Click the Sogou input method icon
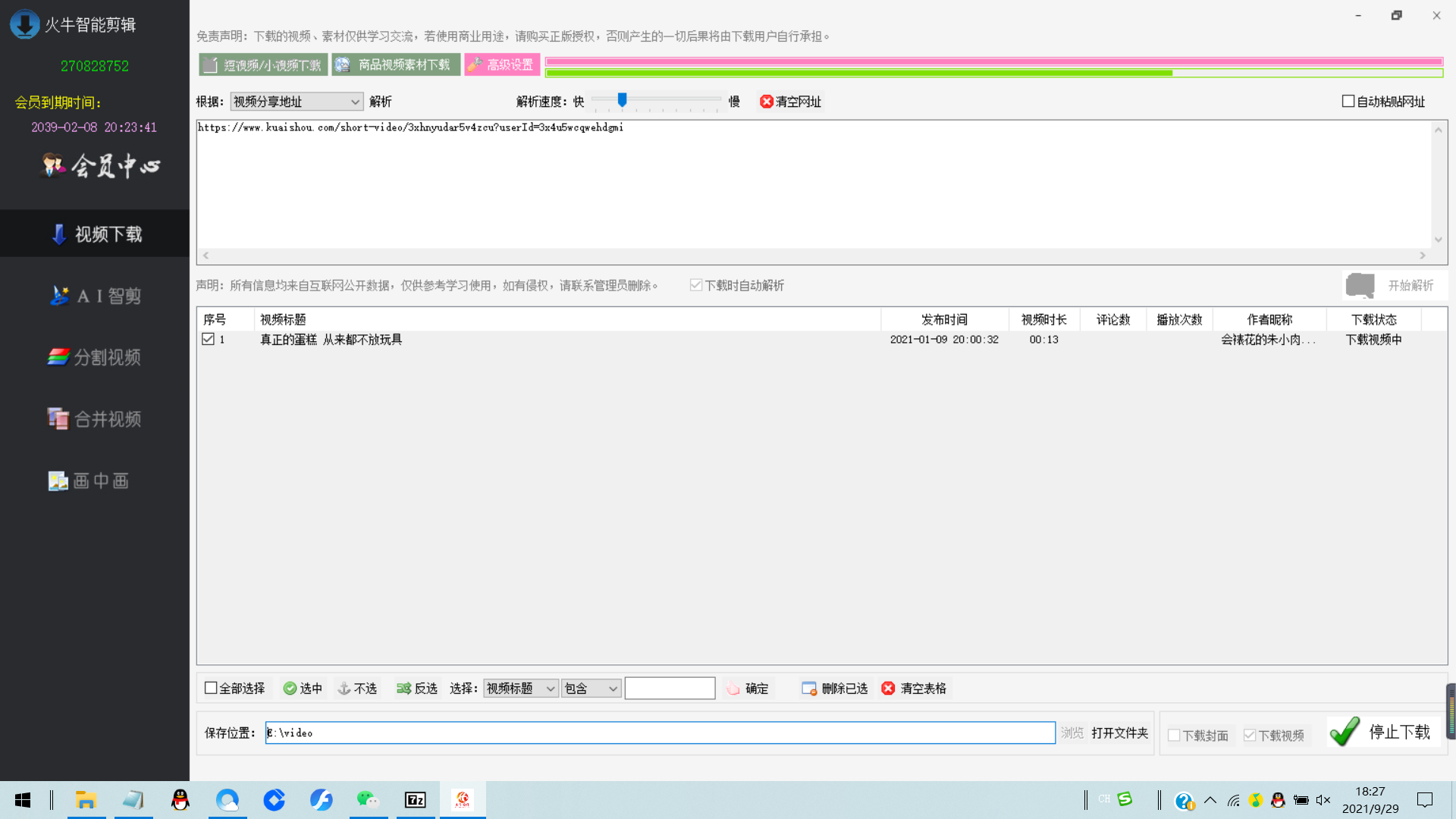 click(x=1125, y=799)
